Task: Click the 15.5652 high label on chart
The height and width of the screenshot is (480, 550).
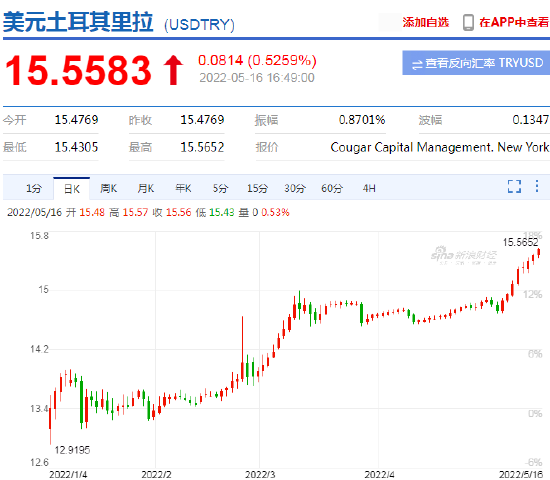Action: [x=520, y=242]
